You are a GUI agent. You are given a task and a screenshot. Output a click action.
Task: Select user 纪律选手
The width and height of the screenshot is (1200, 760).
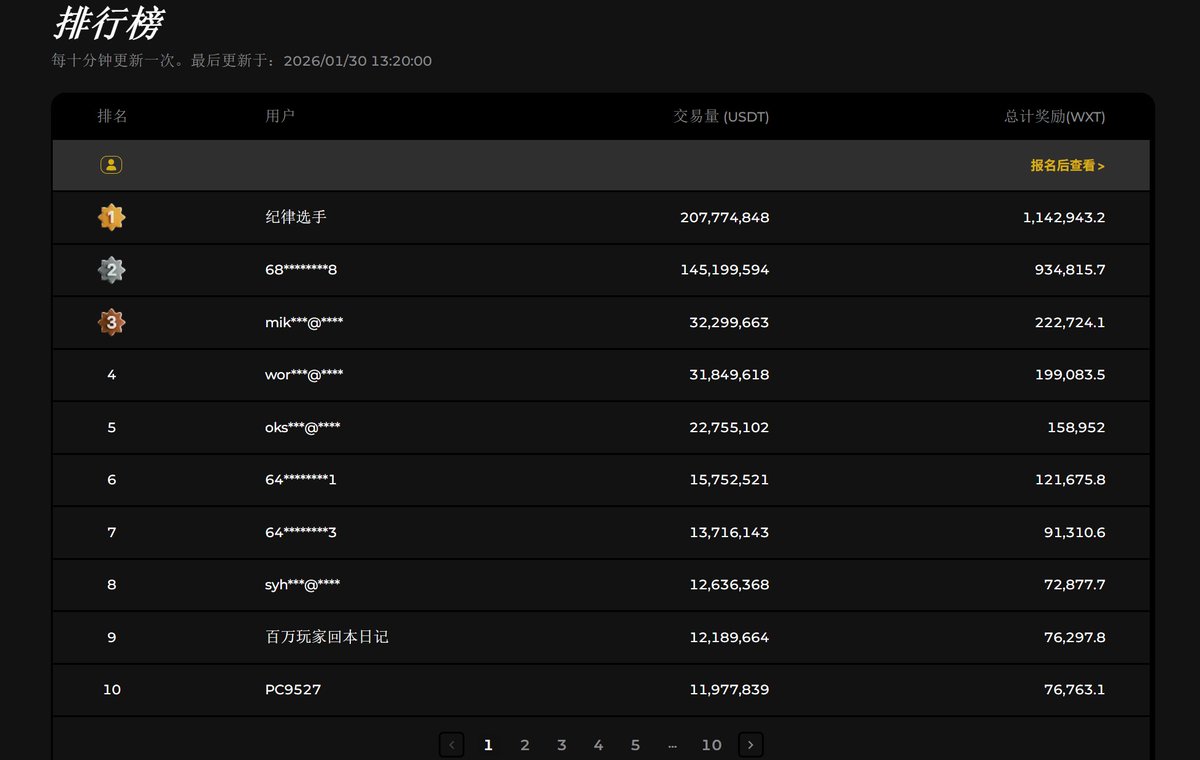coord(296,217)
